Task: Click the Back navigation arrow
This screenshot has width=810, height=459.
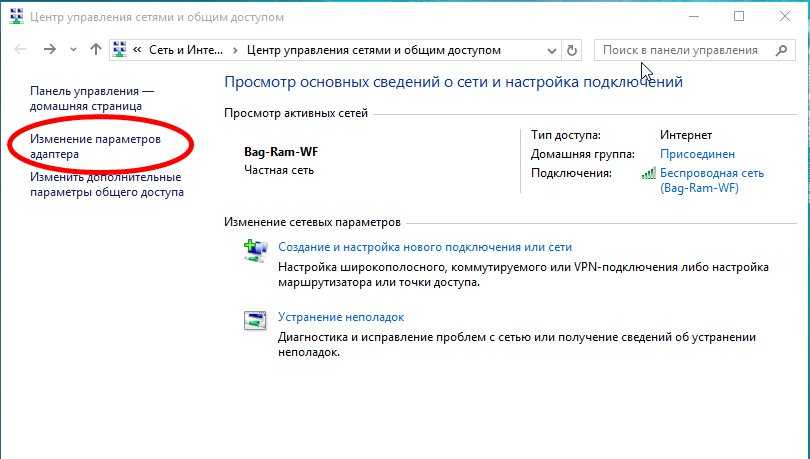Action: click(x=20, y=49)
